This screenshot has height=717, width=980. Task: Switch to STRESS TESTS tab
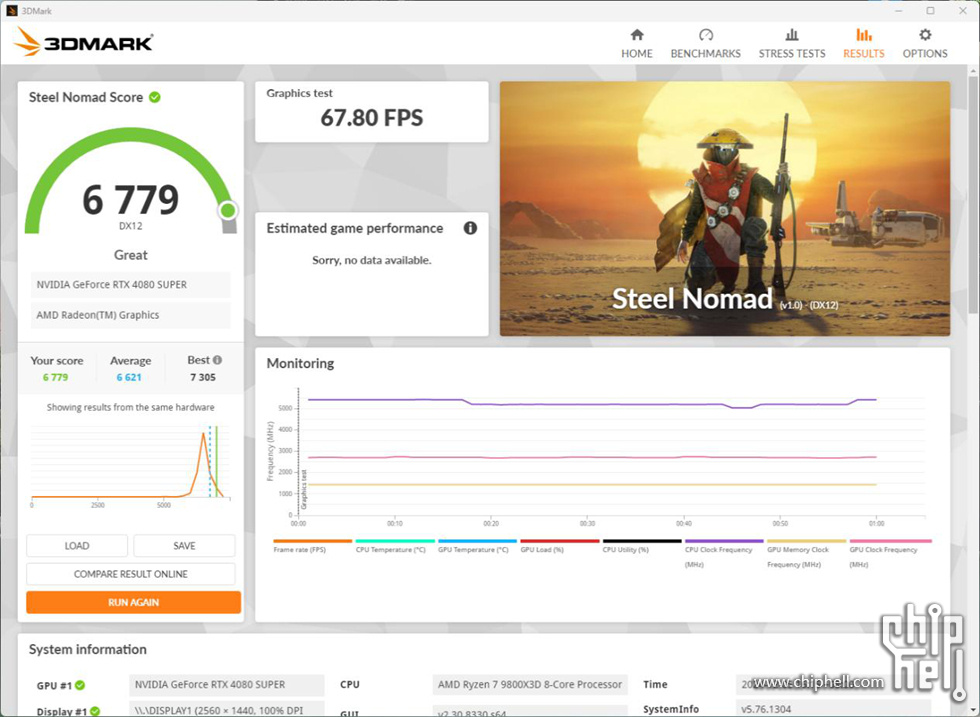click(792, 44)
